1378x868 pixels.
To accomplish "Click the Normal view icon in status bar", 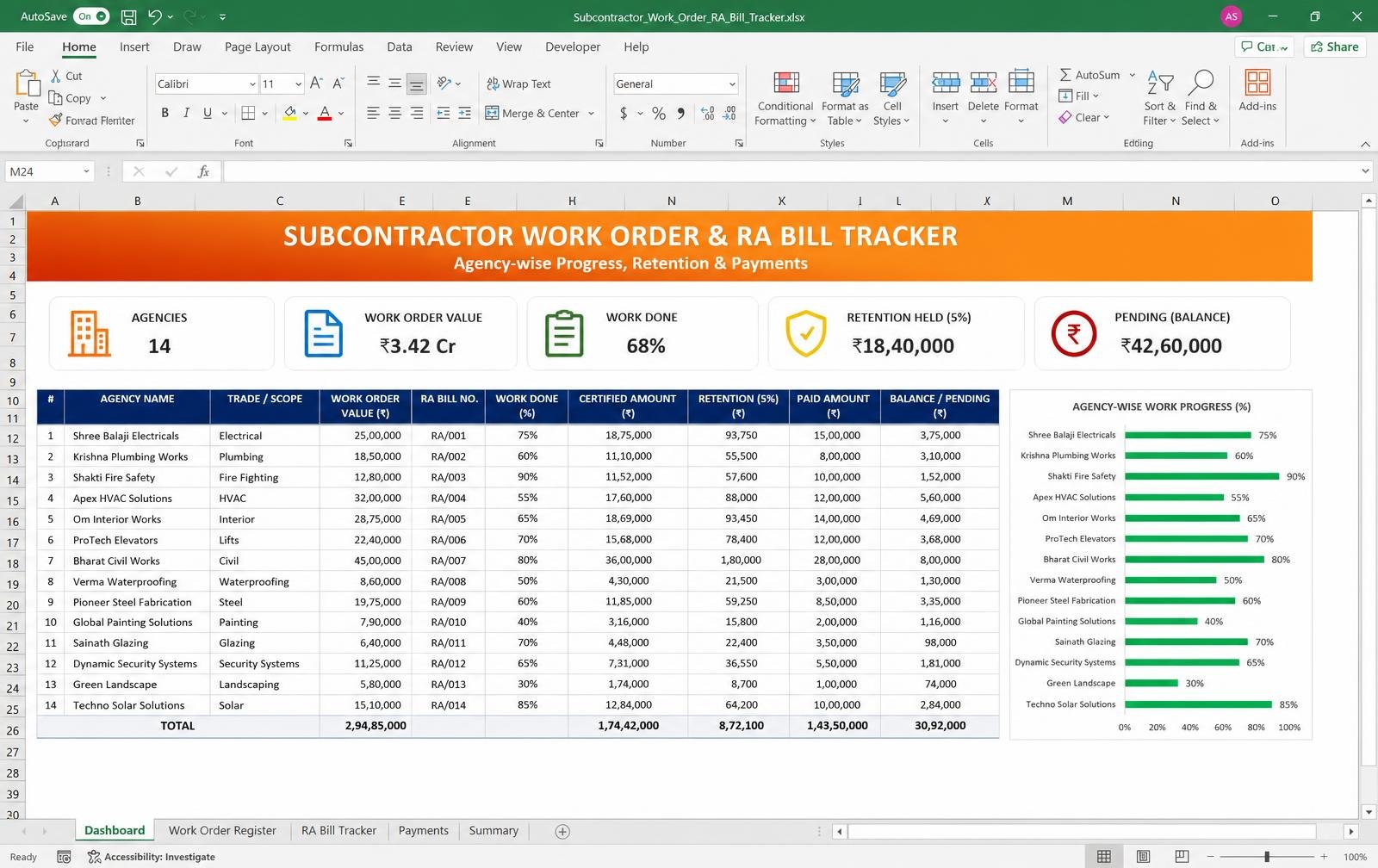I will tap(1103, 857).
